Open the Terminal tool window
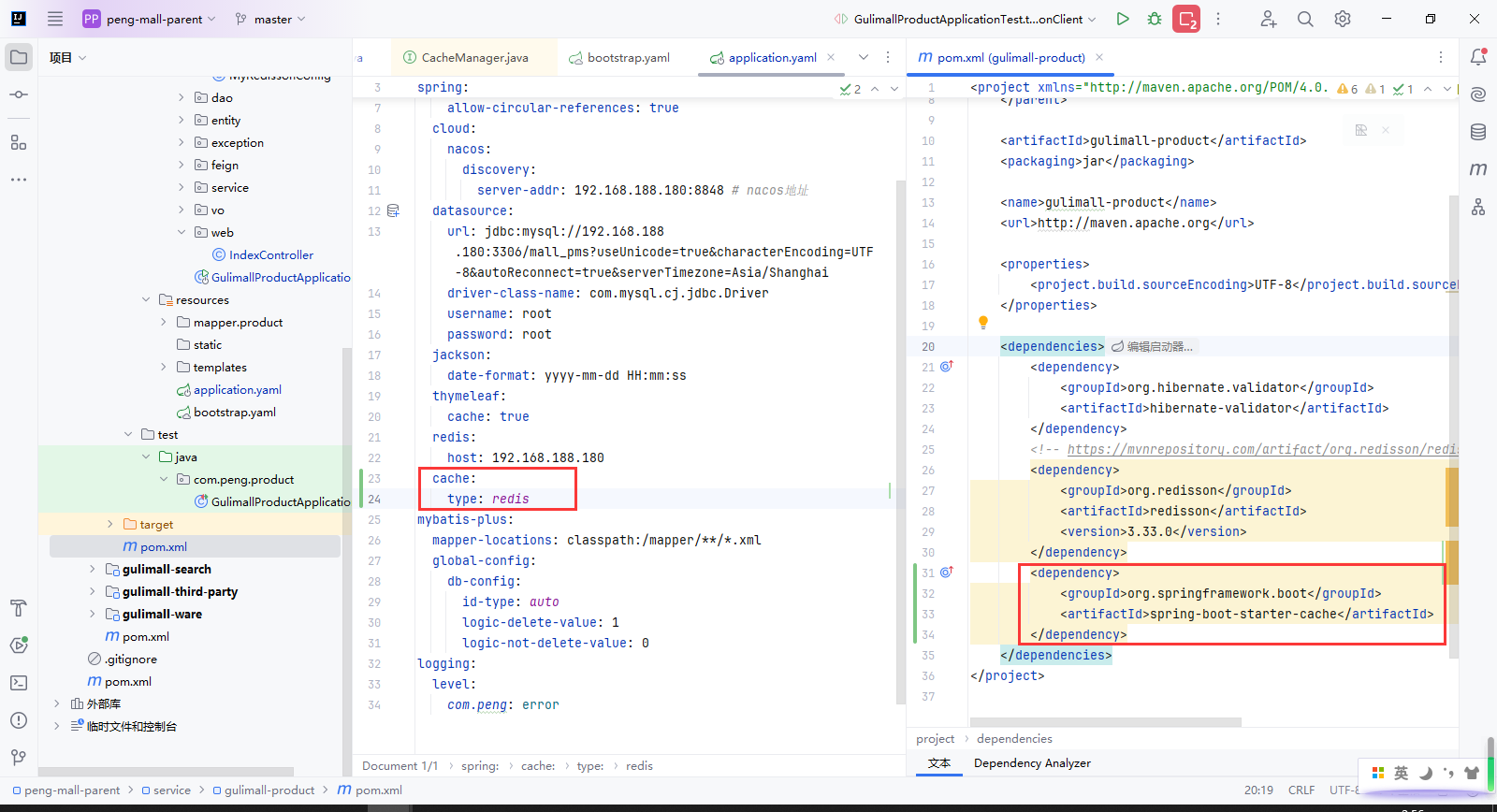Image resolution: width=1497 pixels, height=812 pixels. click(19, 683)
